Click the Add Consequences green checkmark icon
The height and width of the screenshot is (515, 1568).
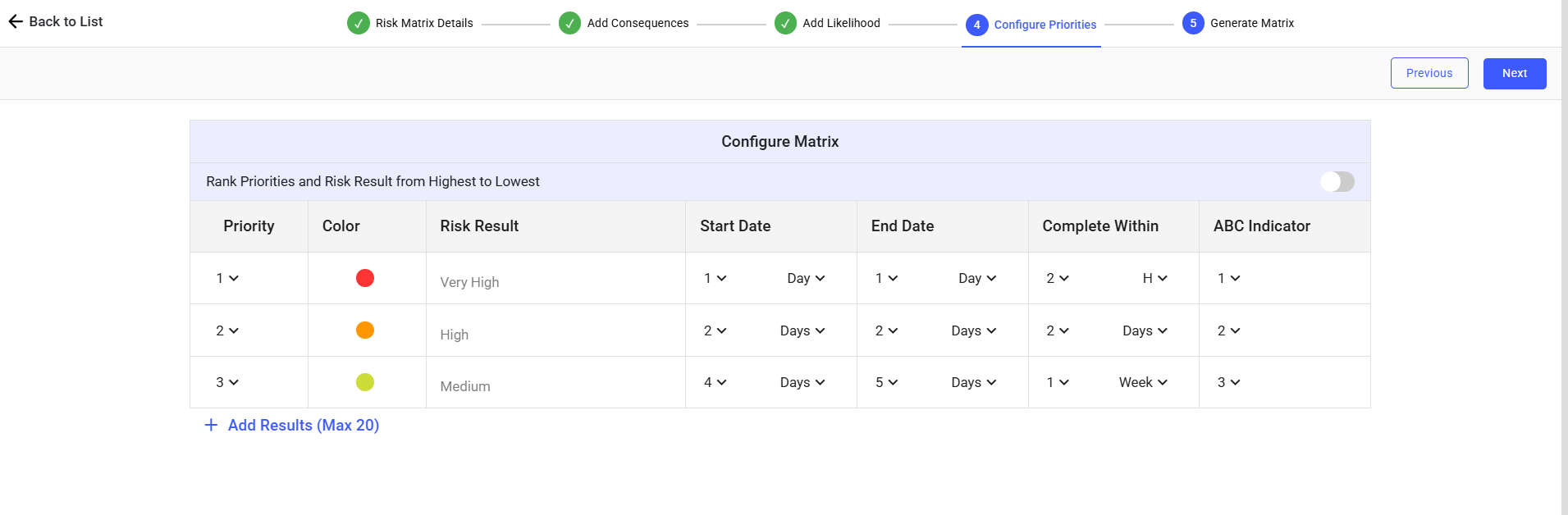click(x=569, y=23)
